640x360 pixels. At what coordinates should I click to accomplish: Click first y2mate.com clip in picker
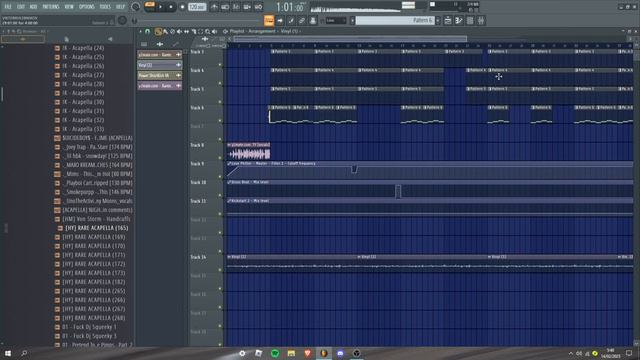pos(160,55)
